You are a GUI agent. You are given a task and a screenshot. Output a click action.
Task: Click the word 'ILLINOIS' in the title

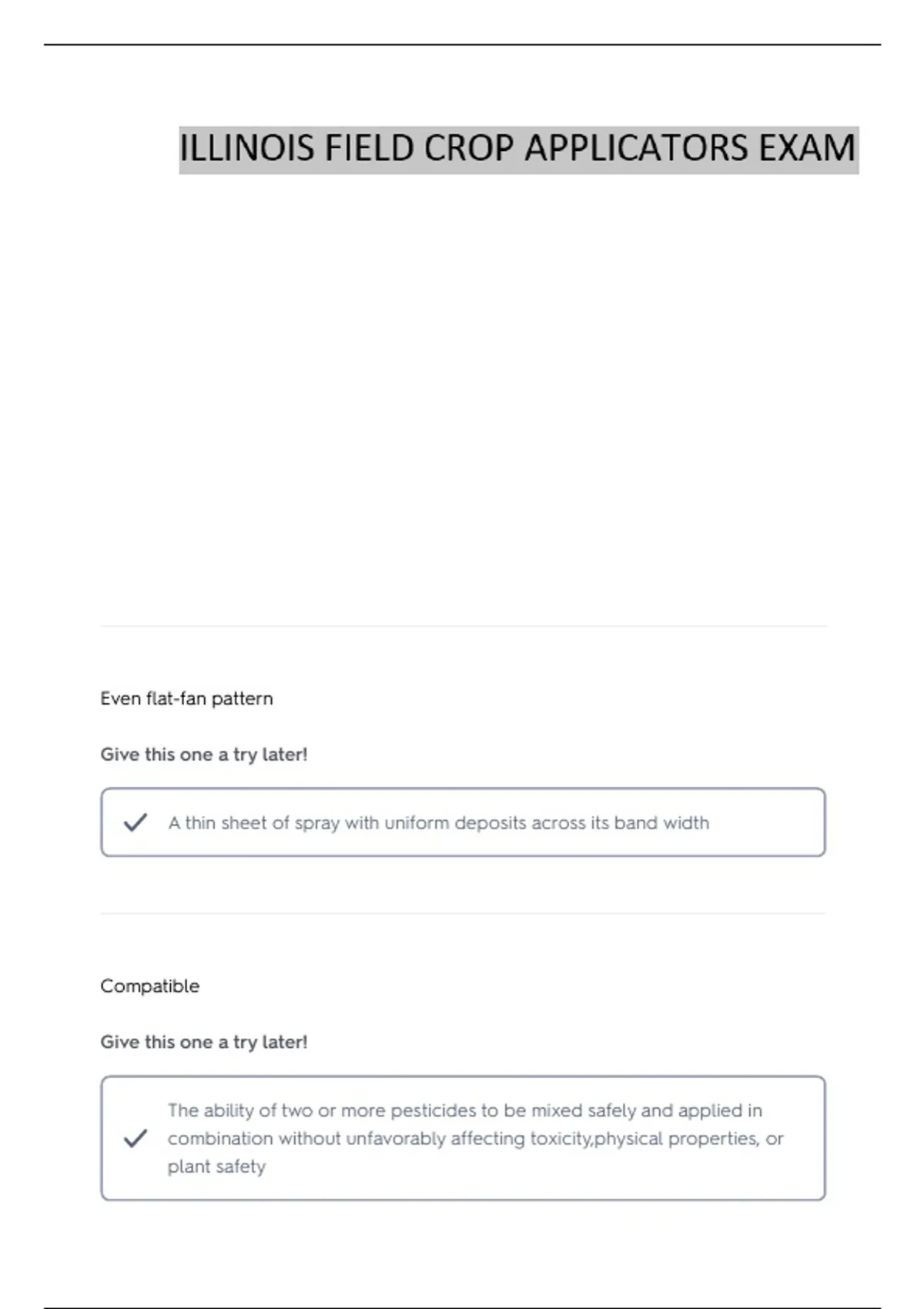[247, 149]
